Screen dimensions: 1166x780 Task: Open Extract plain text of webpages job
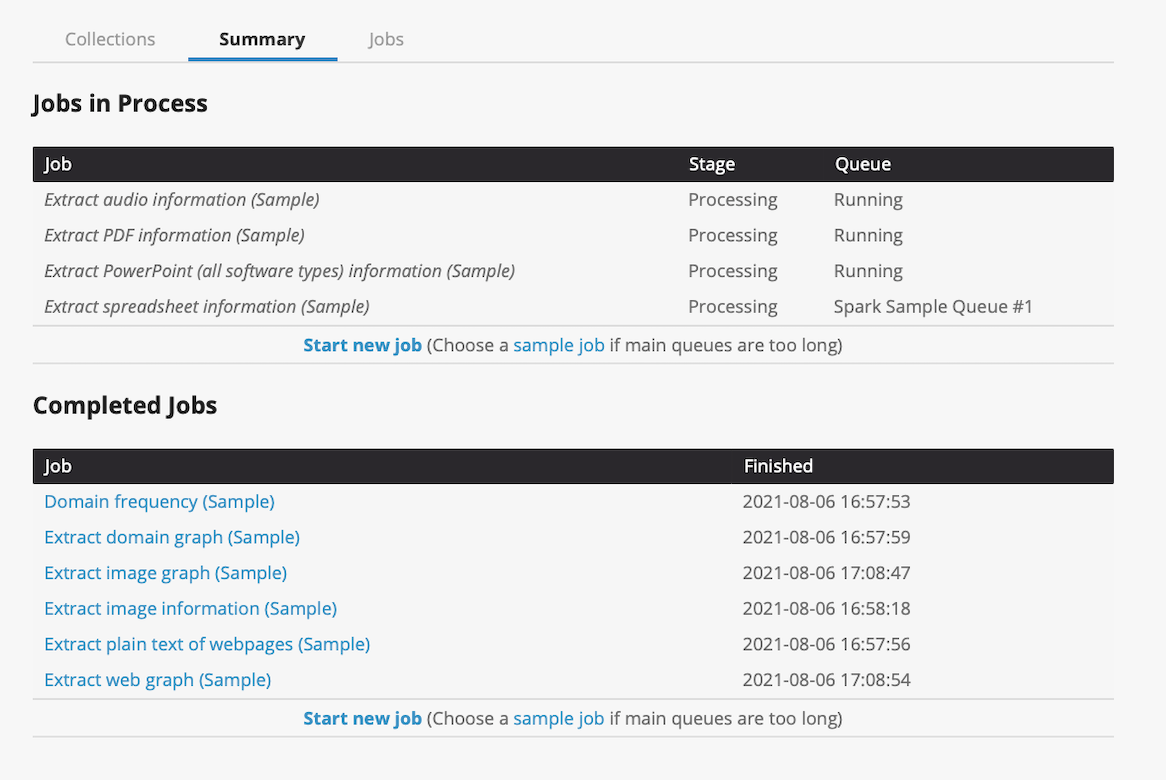coord(207,645)
